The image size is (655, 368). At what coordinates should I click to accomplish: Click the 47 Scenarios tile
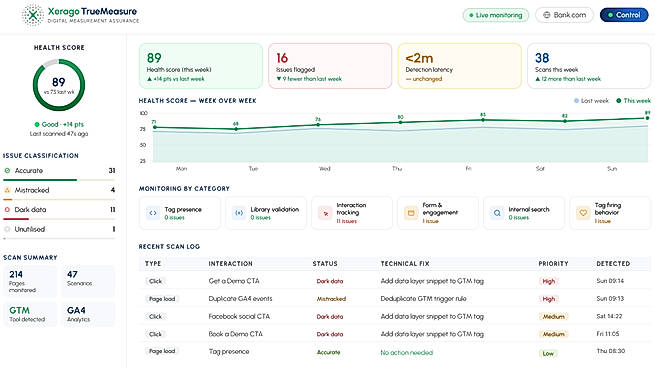(x=88, y=281)
